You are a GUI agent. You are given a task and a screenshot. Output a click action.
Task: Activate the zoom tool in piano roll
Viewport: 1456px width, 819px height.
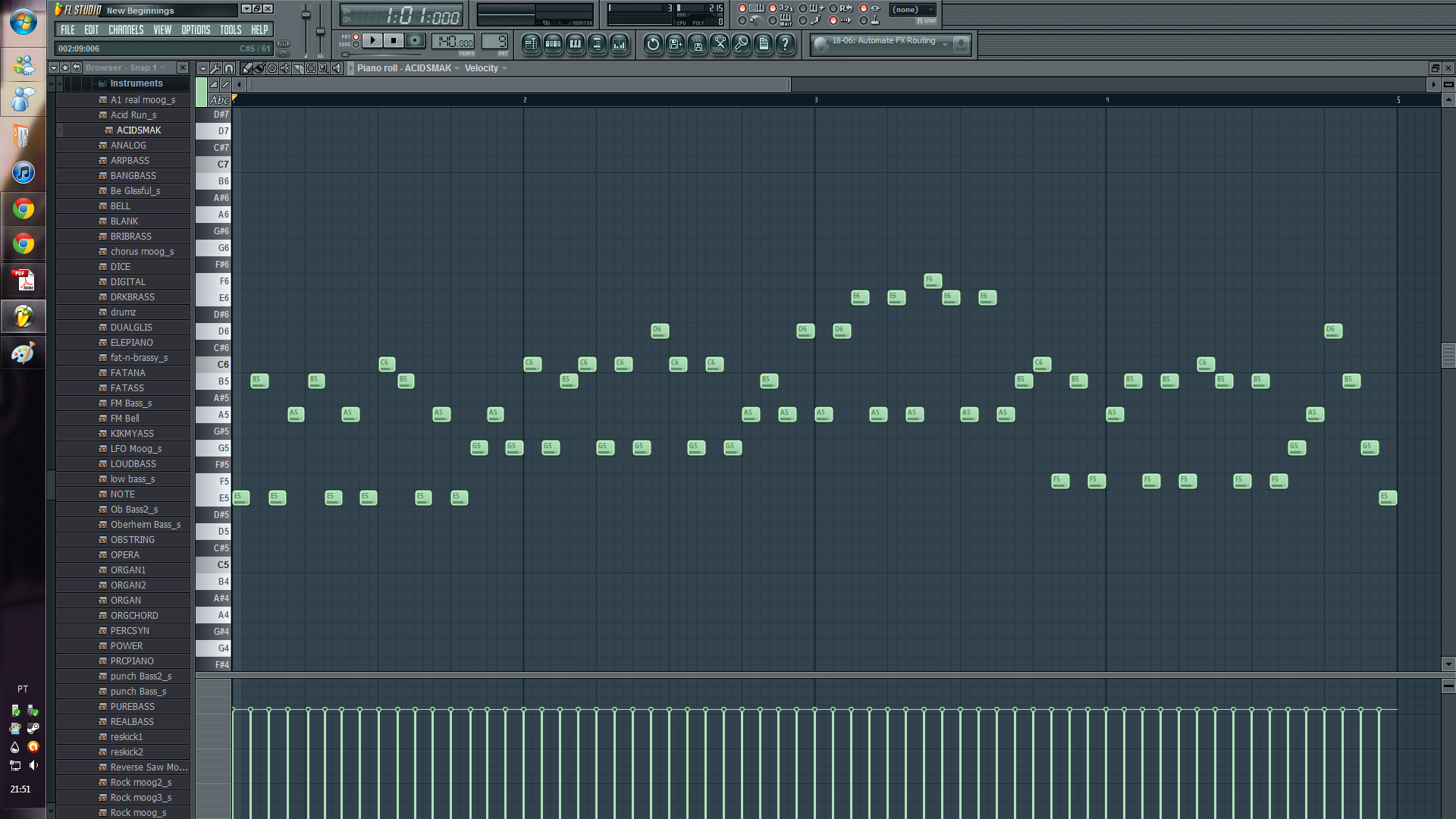[x=324, y=68]
